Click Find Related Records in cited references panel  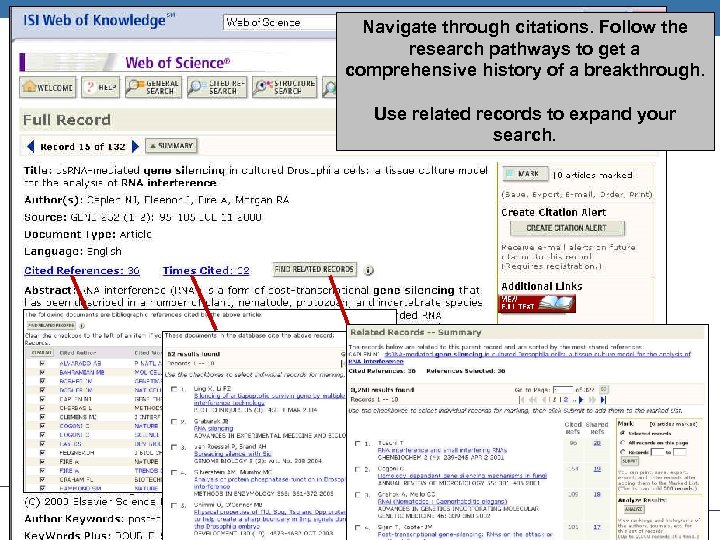(51, 326)
